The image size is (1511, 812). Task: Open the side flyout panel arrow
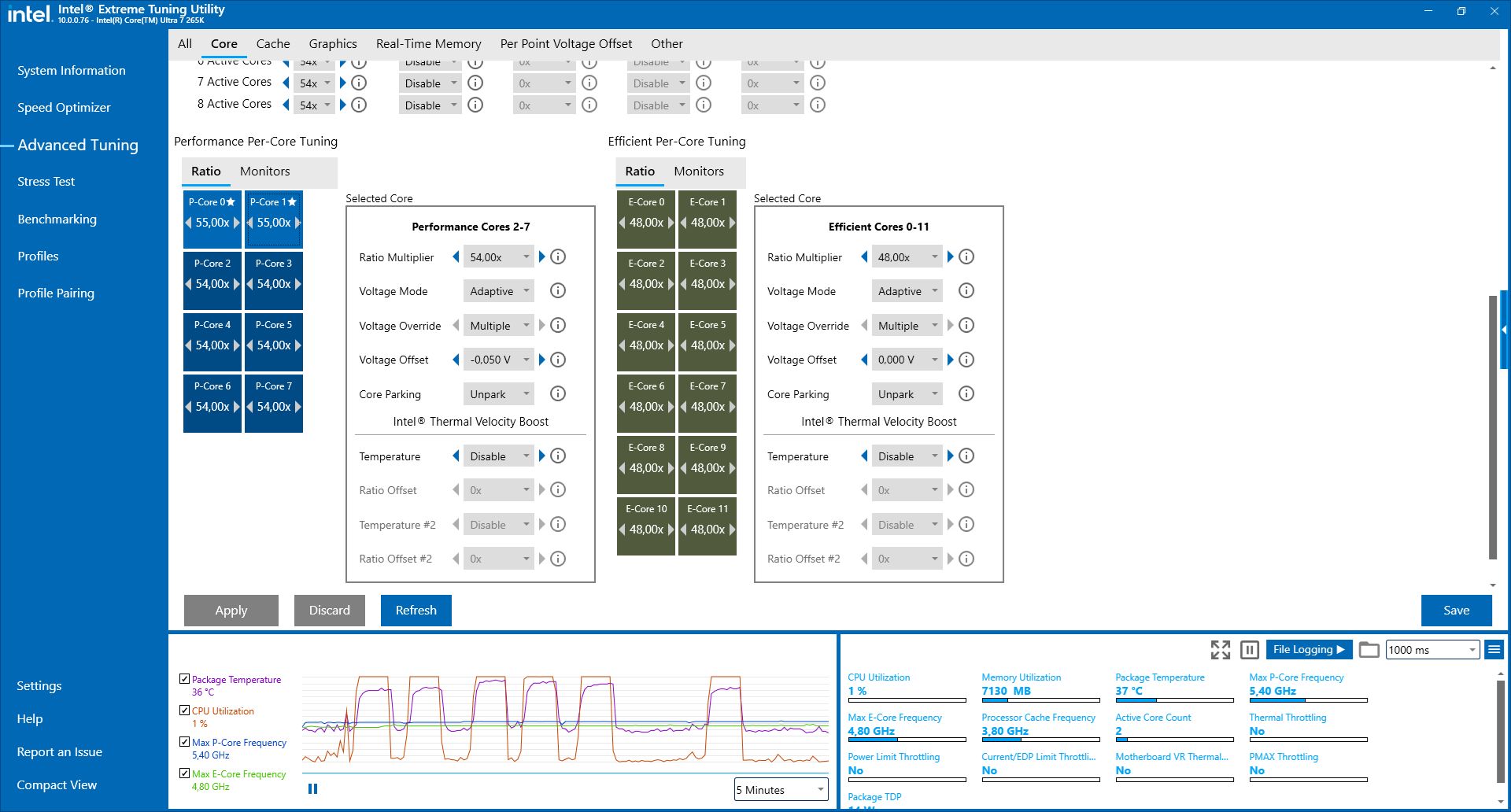(1505, 330)
